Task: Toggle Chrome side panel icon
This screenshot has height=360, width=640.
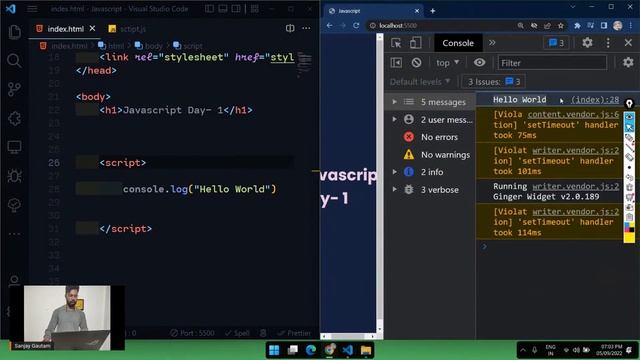Action: (x=604, y=26)
